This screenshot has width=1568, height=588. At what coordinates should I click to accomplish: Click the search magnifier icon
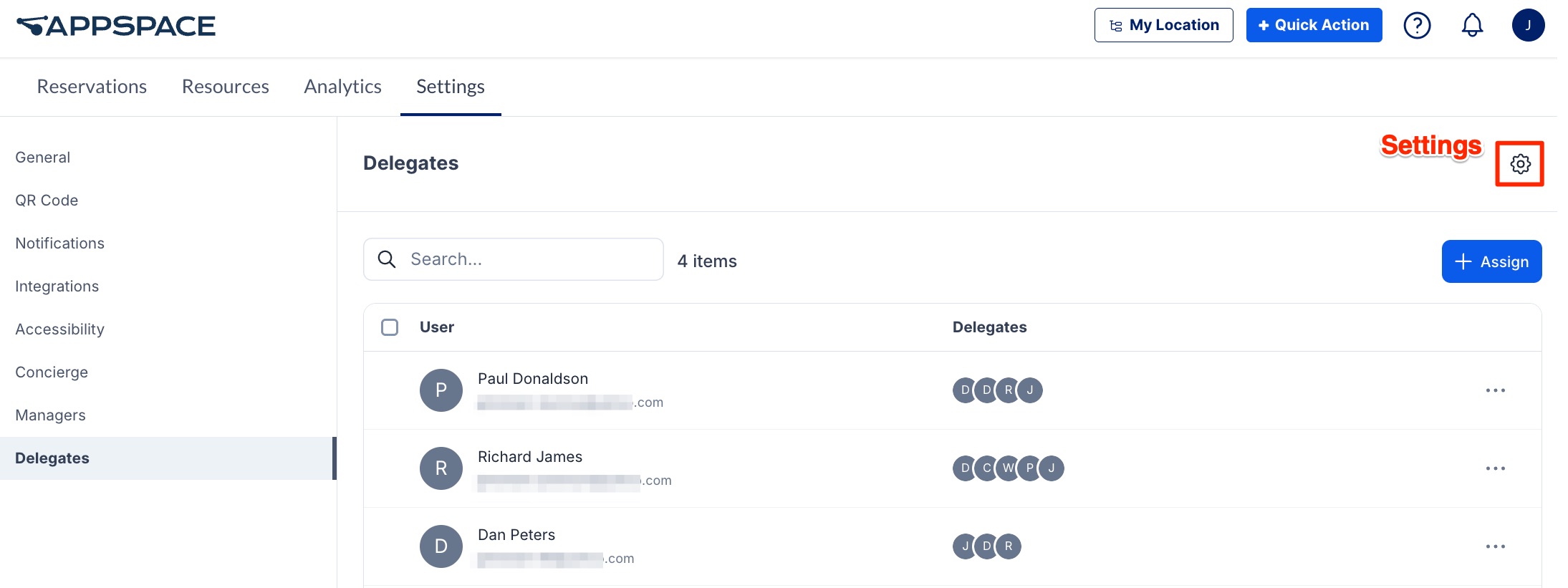387,259
